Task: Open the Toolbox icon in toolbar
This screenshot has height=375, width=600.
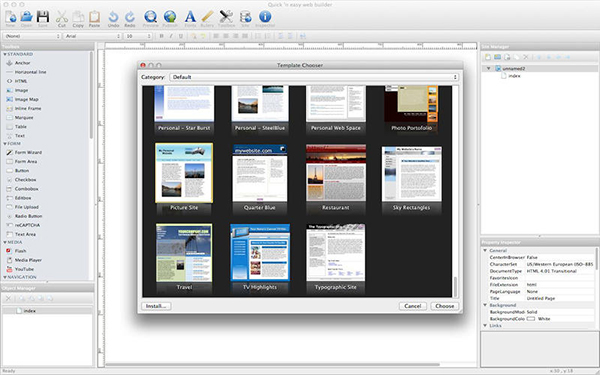Action: pos(226,17)
